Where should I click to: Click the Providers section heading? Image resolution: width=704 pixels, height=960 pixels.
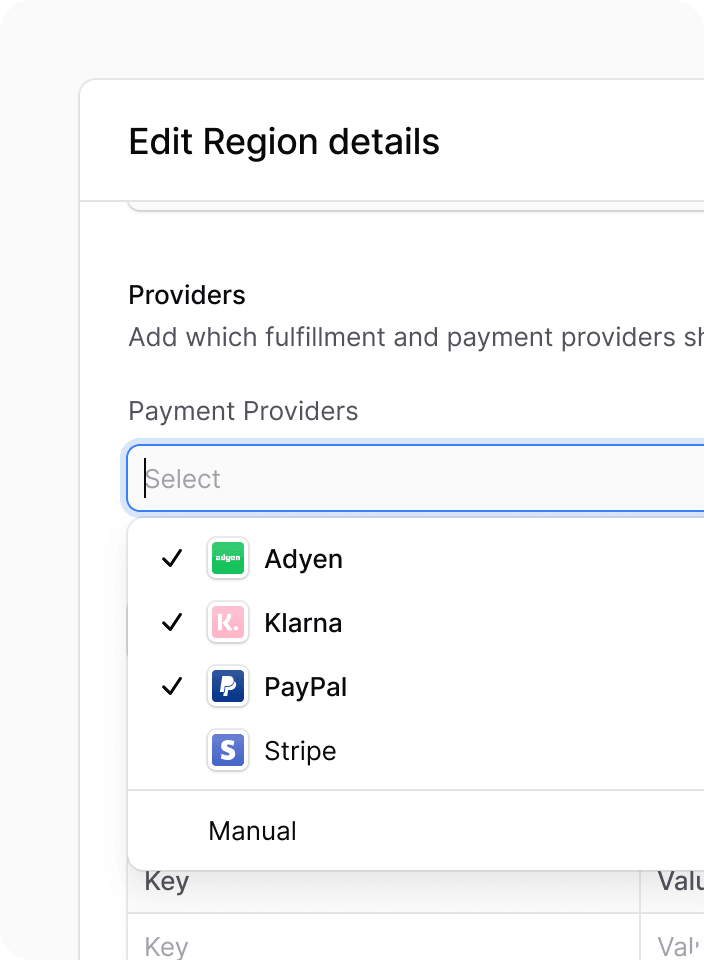coord(187,295)
